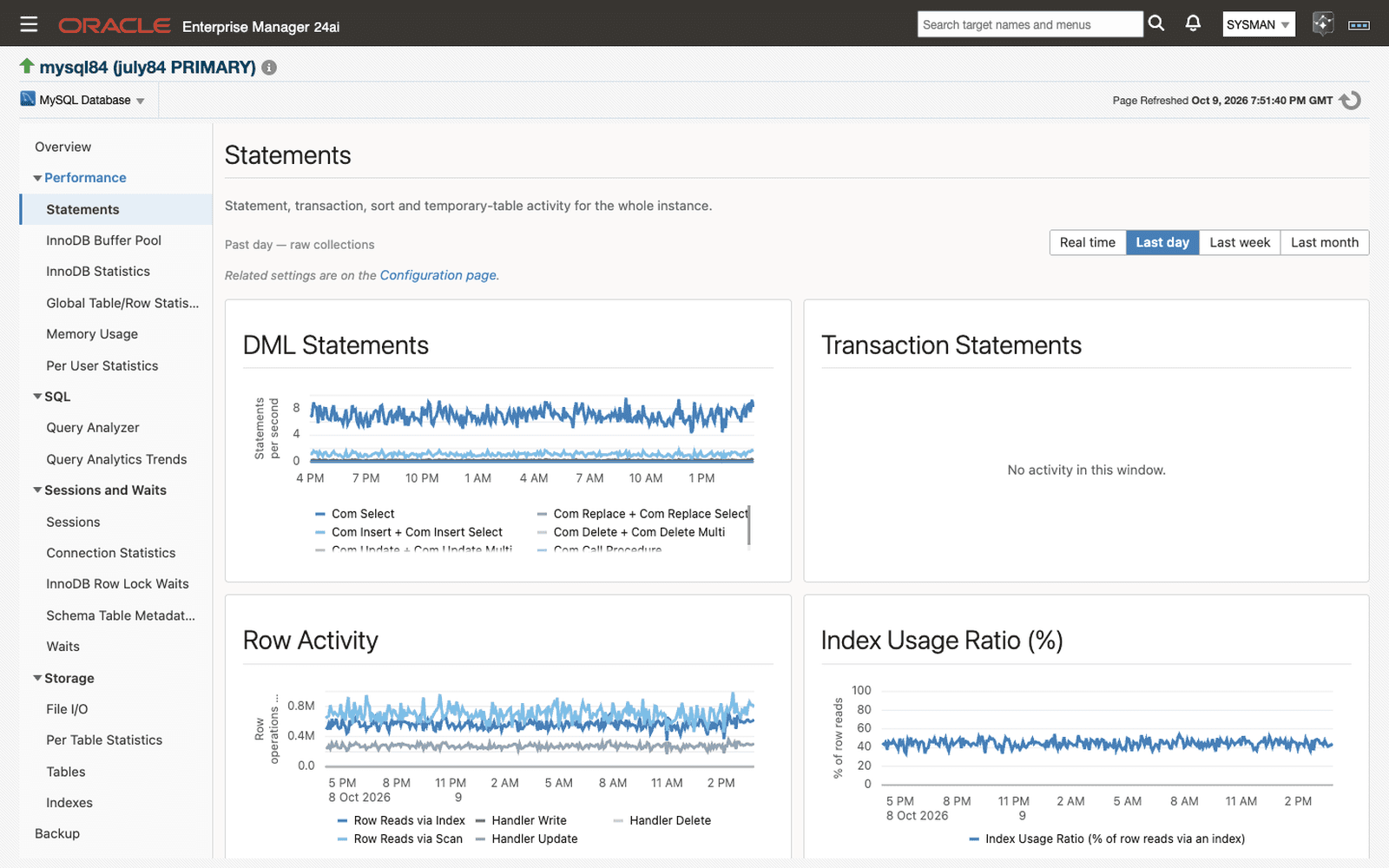The width and height of the screenshot is (1389, 868).
Task: Collapse the SQL section
Action: (x=37, y=397)
